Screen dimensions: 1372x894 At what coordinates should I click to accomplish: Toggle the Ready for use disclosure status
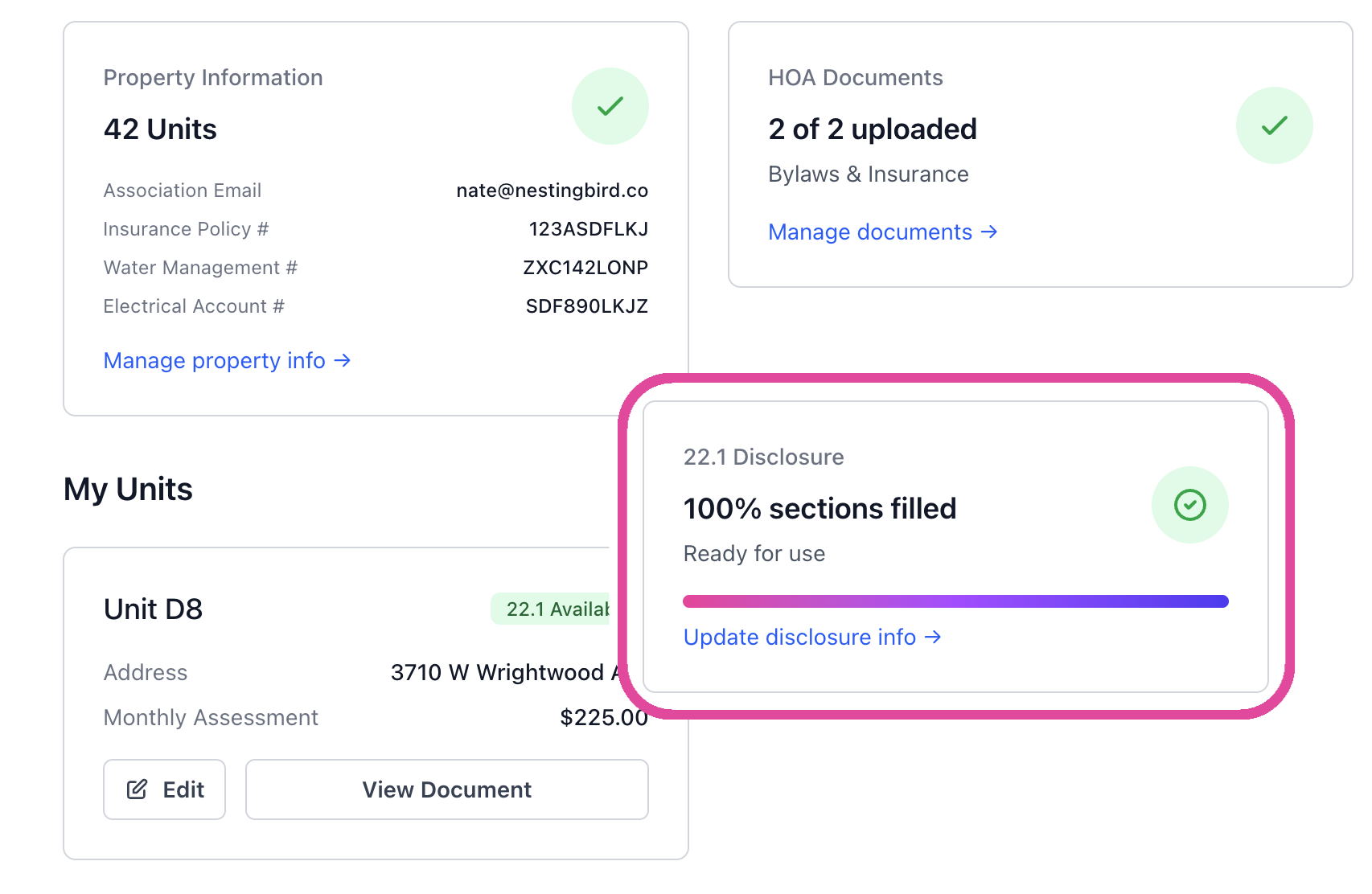[x=754, y=553]
